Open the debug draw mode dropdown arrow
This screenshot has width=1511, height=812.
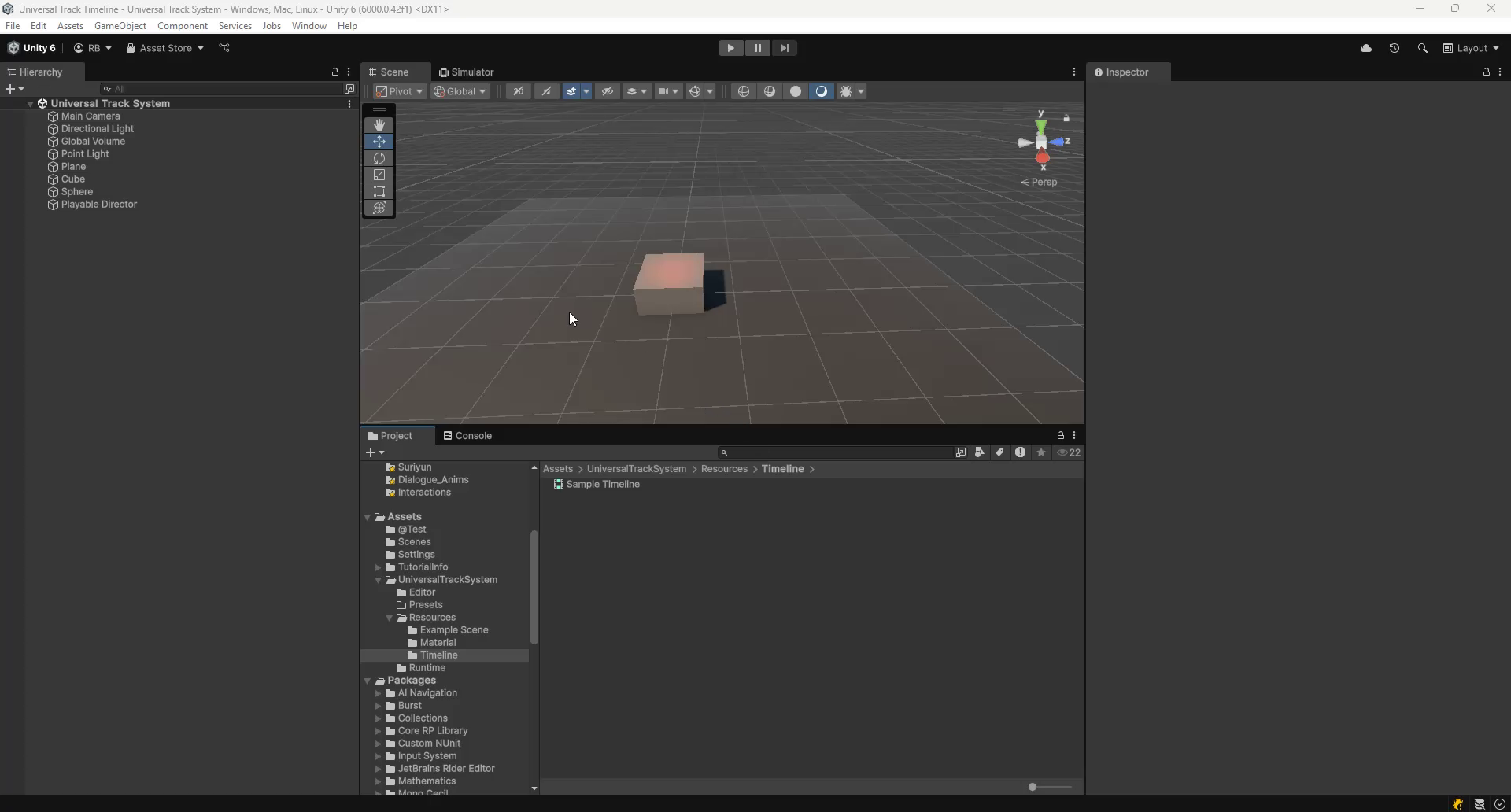coord(862,91)
